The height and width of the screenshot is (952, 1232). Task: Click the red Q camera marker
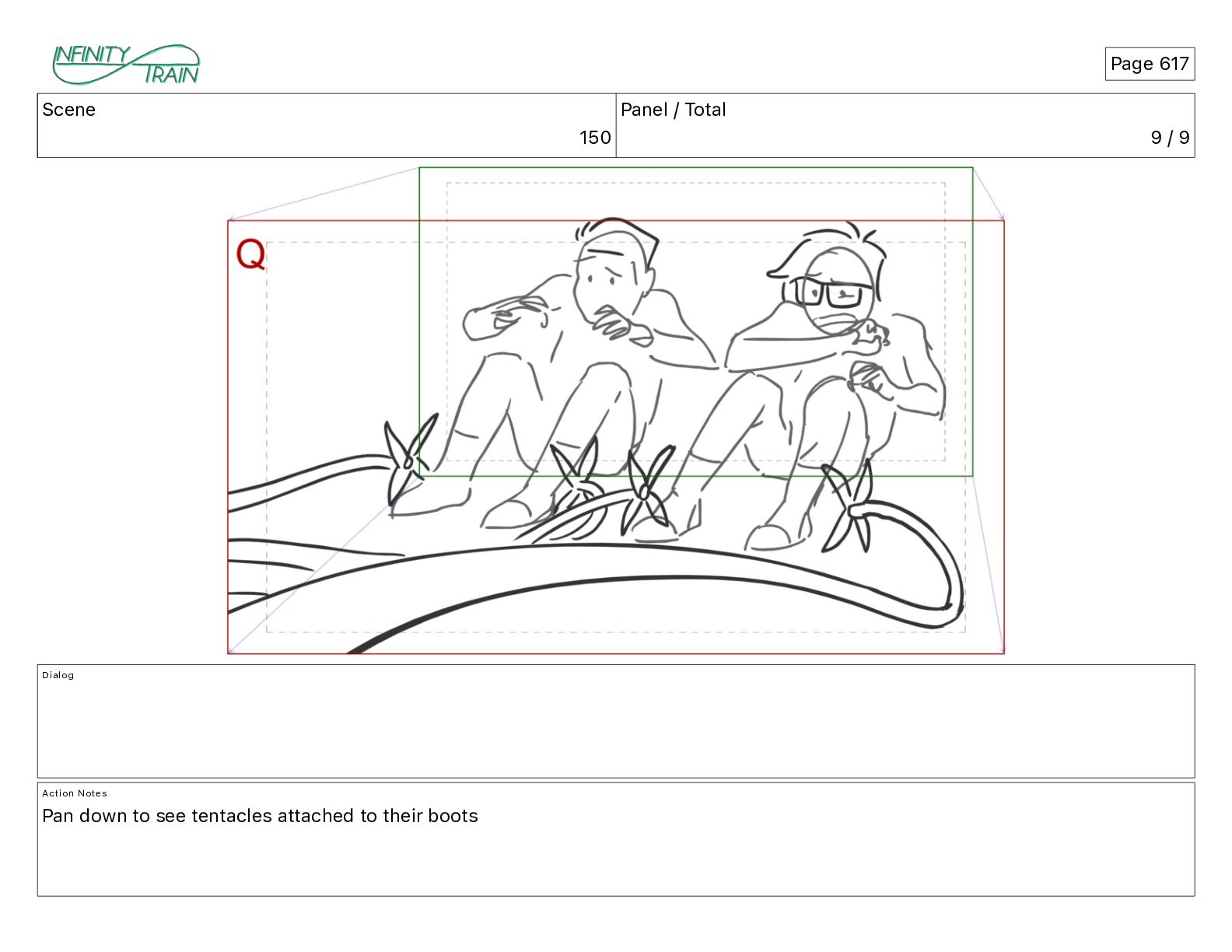click(x=250, y=254)
